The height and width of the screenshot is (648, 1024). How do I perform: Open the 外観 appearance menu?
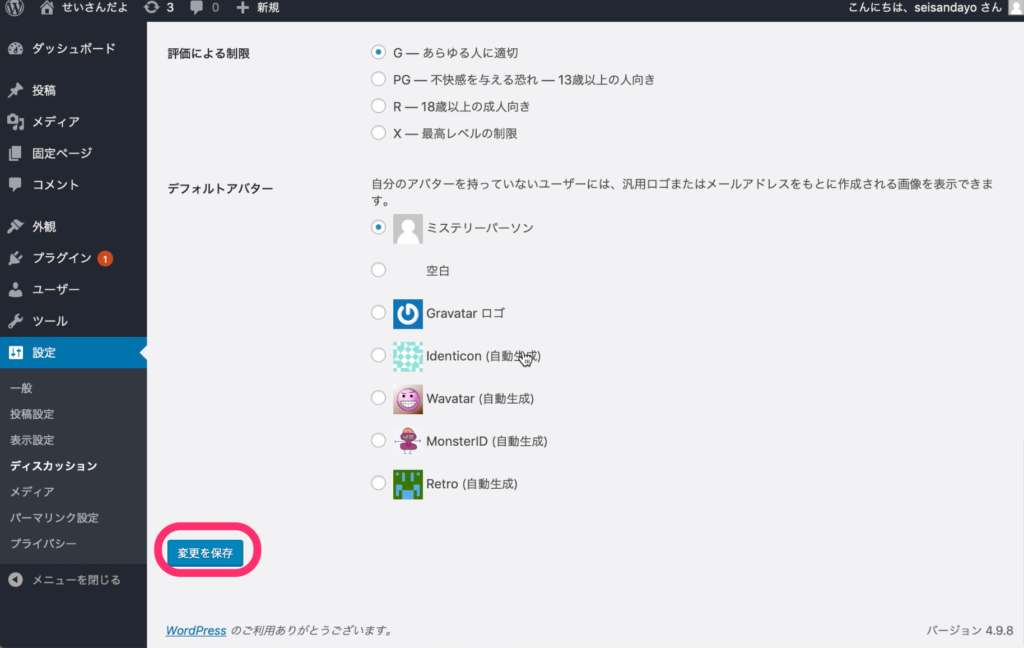[x=44, y=226]
